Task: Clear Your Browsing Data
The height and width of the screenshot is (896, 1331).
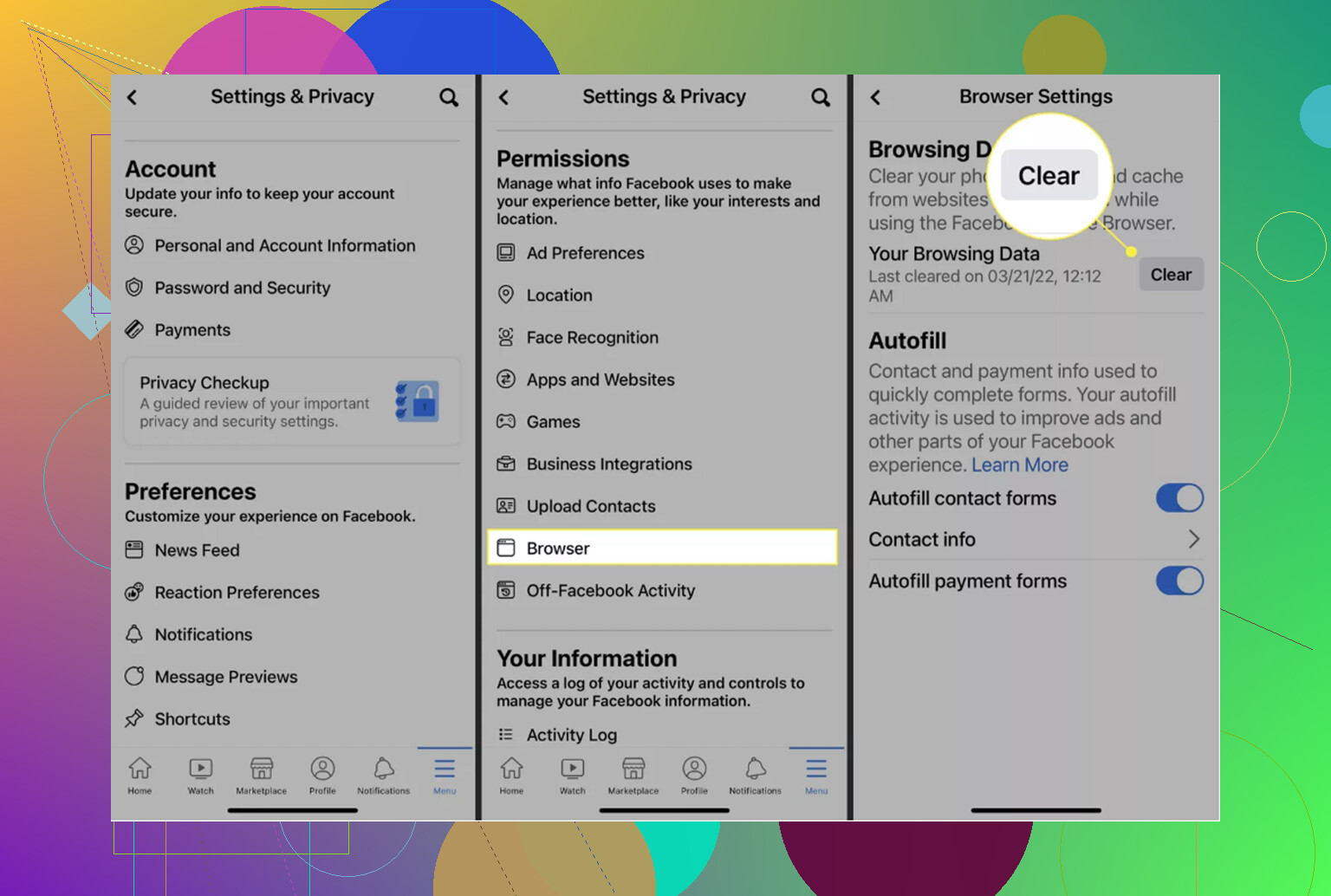Action: click(x=1172, y=275)
